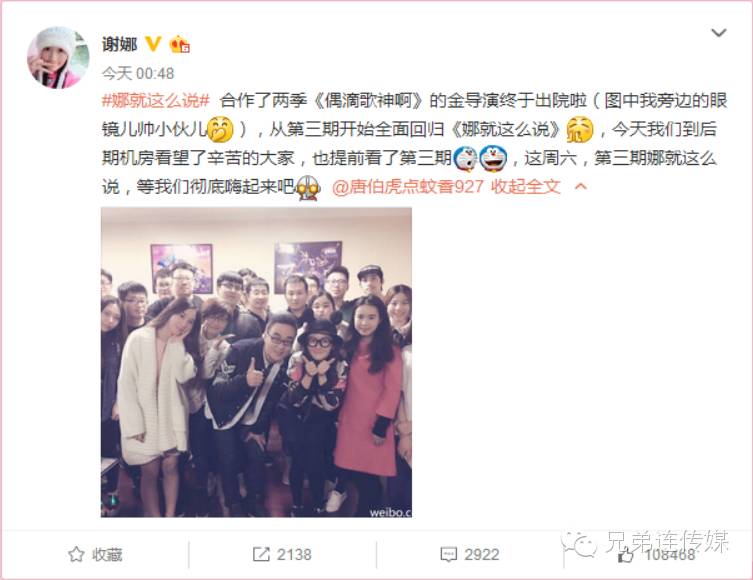Repost using the share arrow icon
Screen dimensions: 753x580
[x=261, y=554]
